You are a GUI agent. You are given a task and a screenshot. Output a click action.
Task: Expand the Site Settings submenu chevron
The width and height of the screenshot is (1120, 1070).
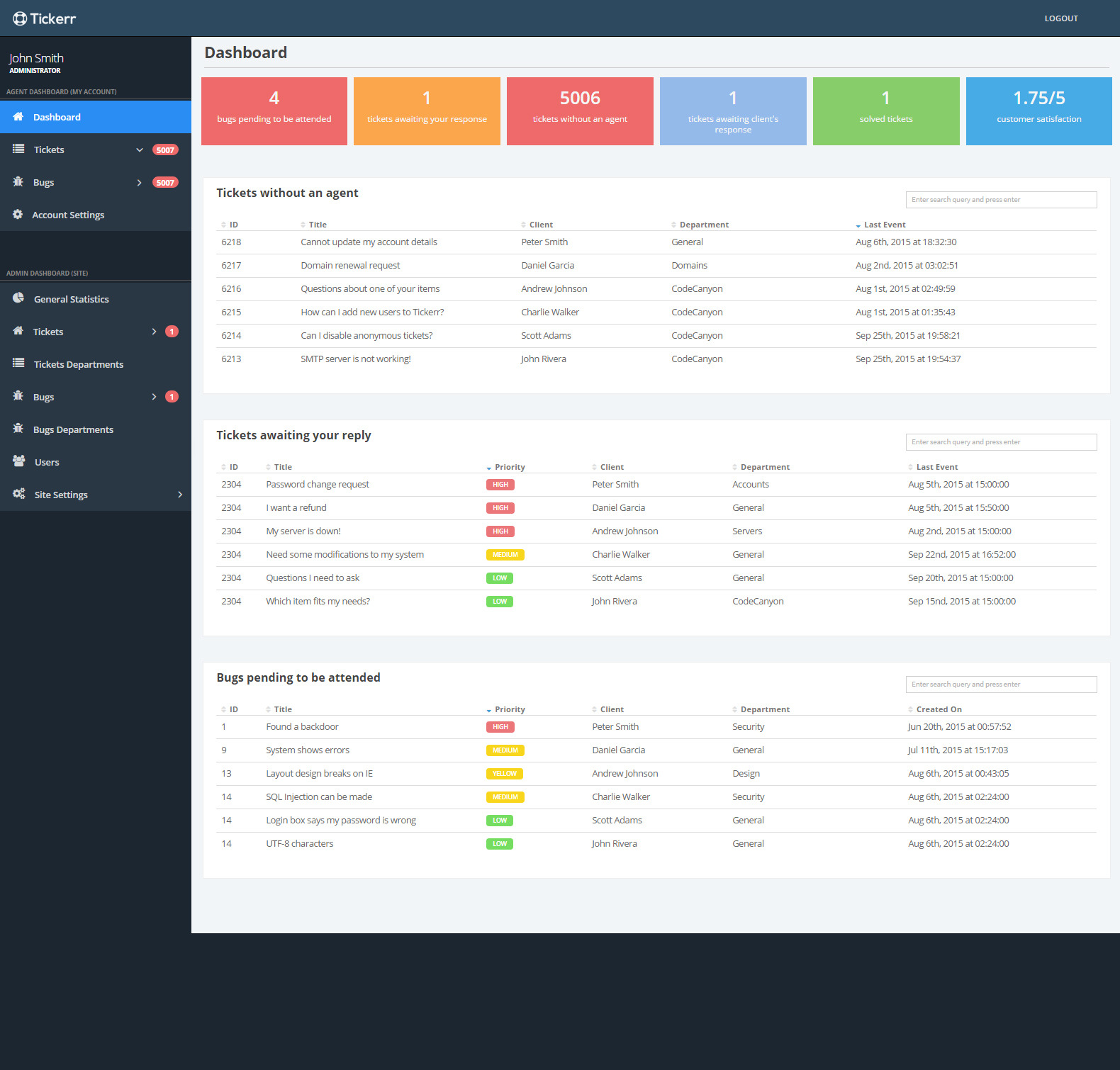(180, 495)
